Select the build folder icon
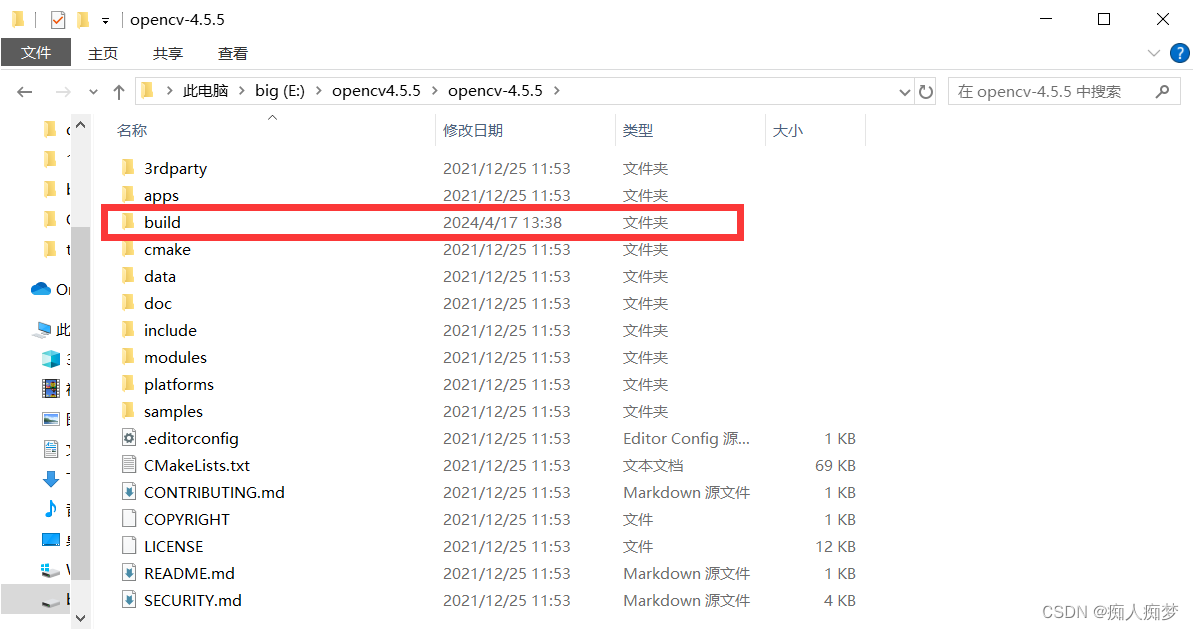1194x630 pixels. [x=128, y=222]
